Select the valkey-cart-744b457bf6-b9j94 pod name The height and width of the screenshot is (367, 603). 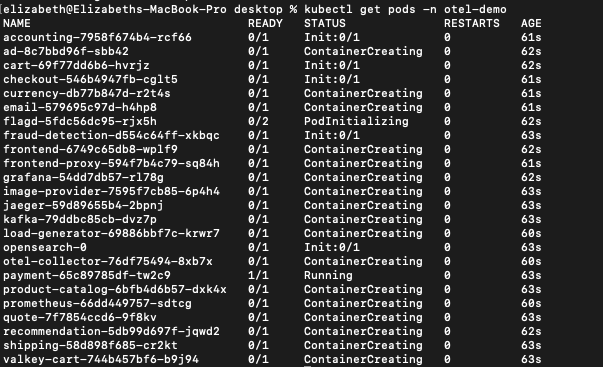point(101,359)
